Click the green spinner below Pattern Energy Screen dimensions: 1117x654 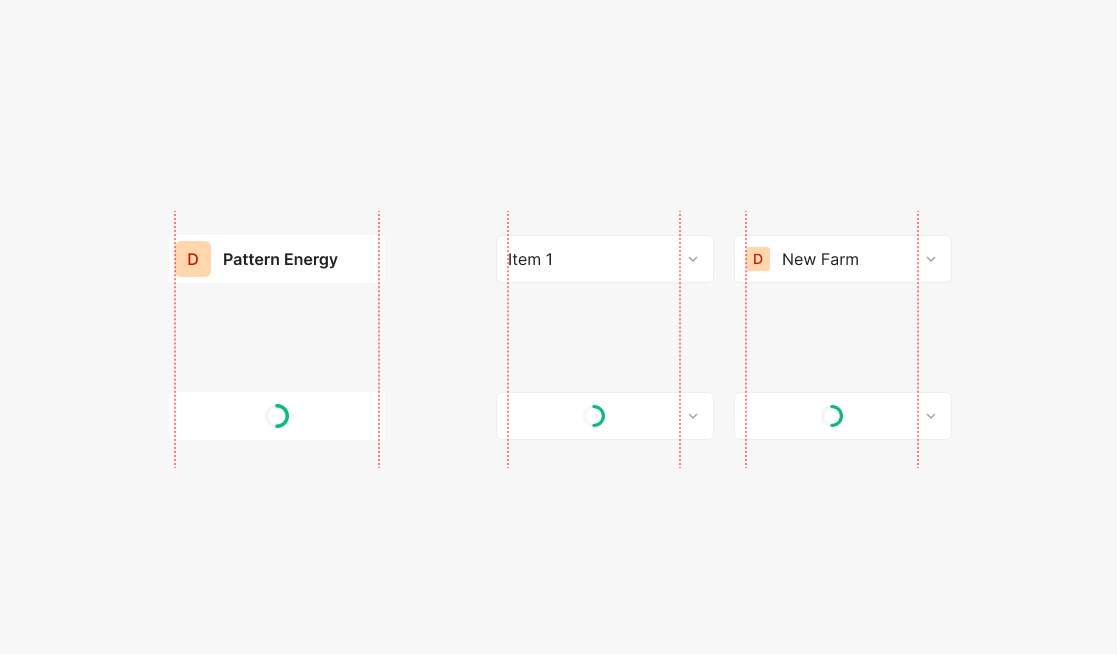pos(277,416)
